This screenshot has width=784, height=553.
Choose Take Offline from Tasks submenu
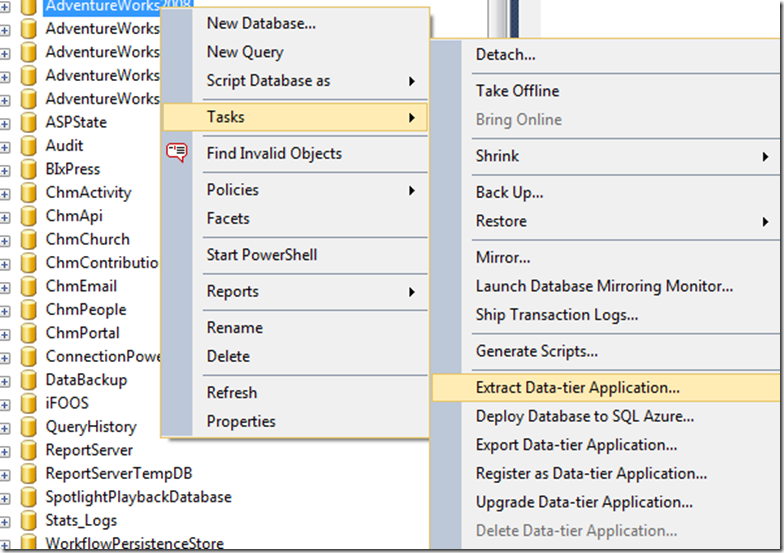(x=517, y=91)
